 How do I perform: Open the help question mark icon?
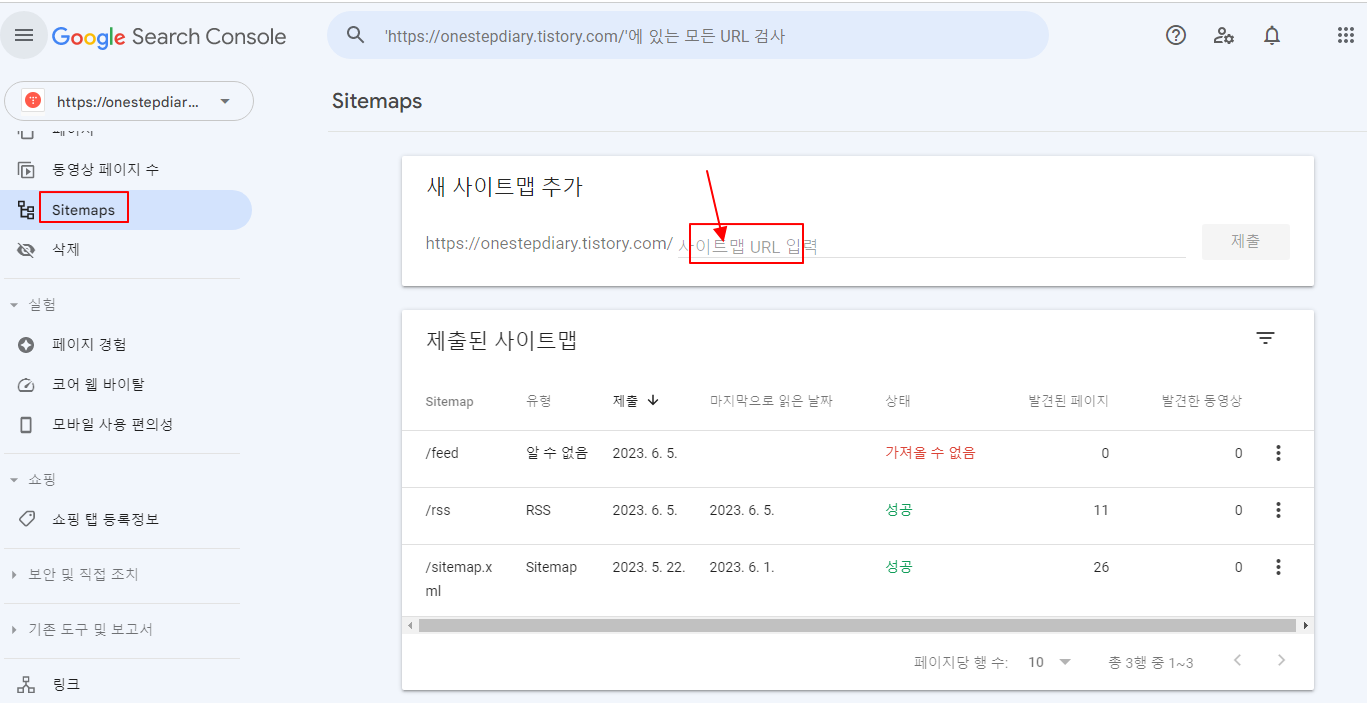(x=1176, y=35)
